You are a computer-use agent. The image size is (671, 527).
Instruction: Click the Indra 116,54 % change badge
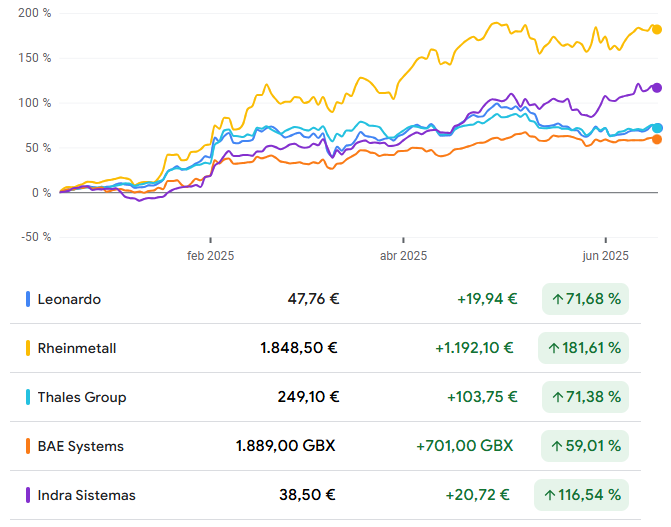point(585,495)
